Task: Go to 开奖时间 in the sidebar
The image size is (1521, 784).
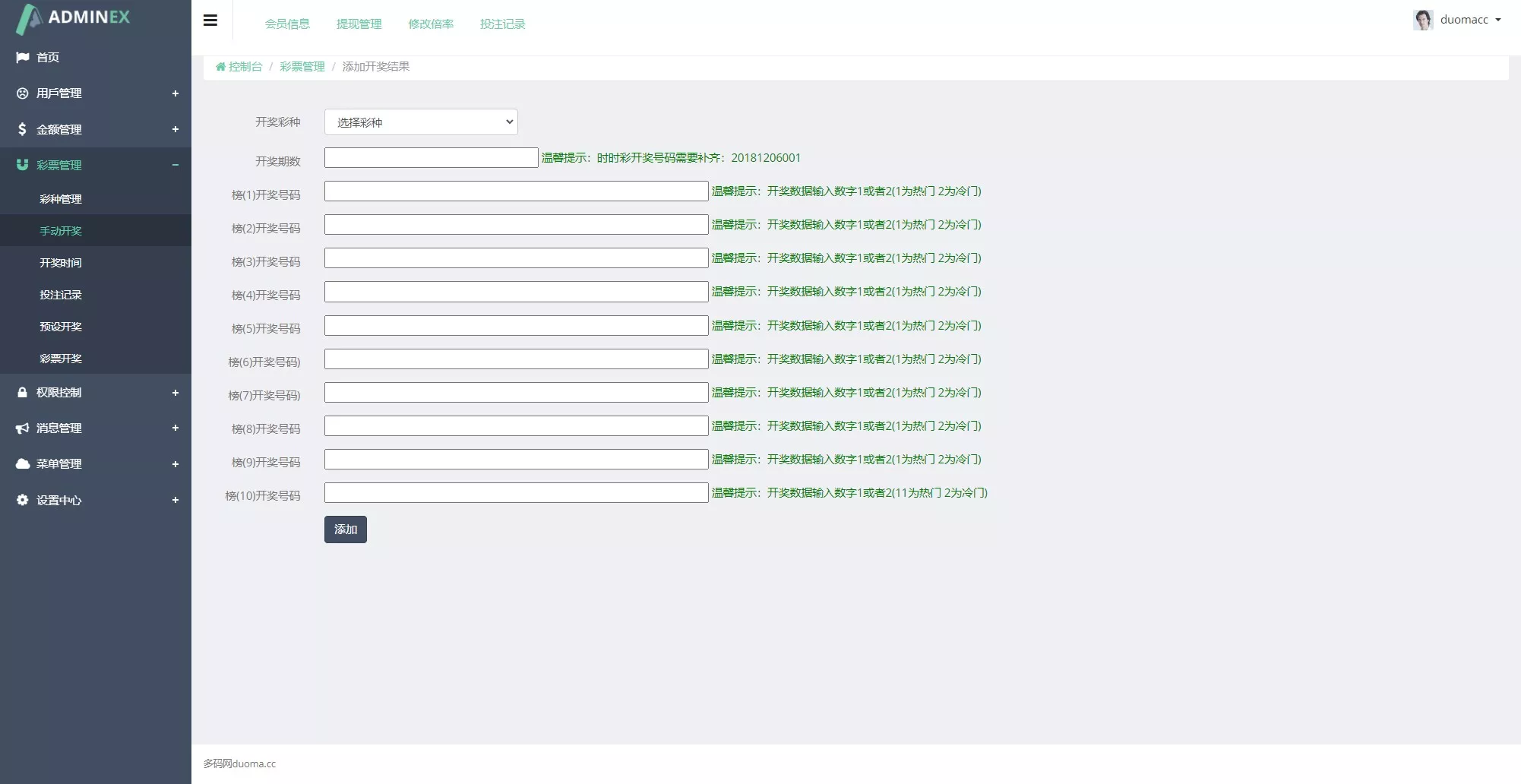Action: click(61, 263)
